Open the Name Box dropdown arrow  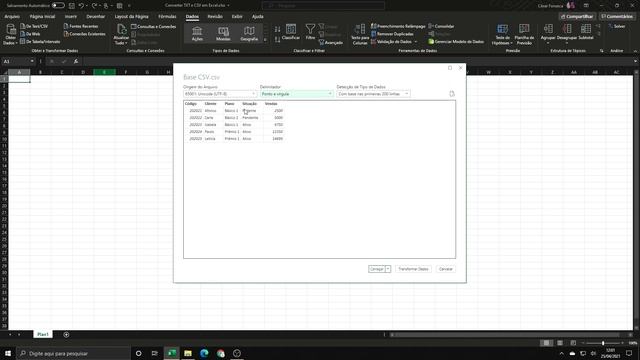(x=32, y=61)
